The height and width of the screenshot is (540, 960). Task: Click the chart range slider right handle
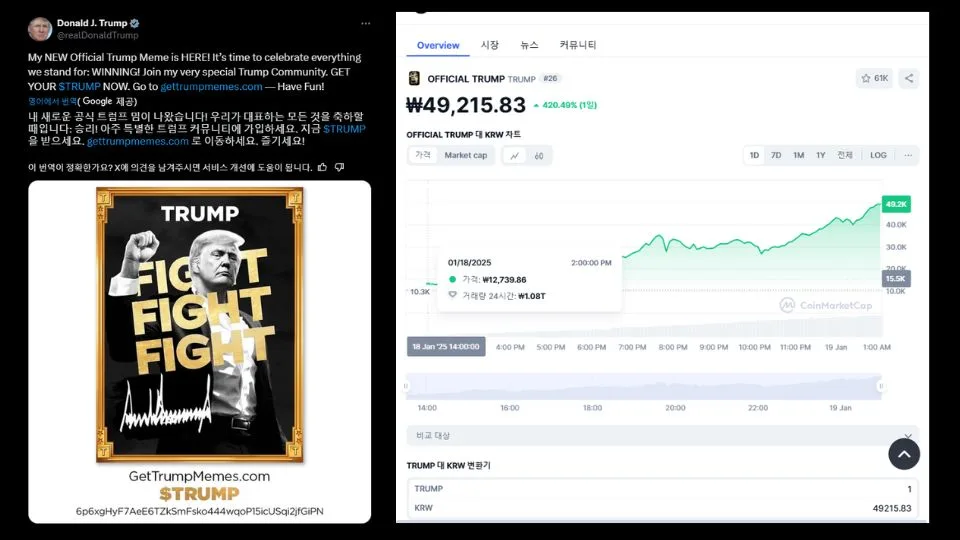(x=881, y=386)
